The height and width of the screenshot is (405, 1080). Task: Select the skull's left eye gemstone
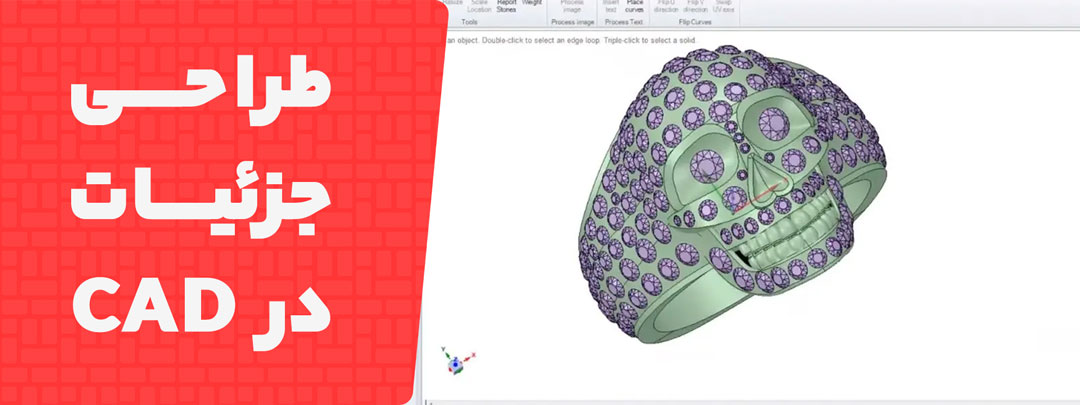707,167
